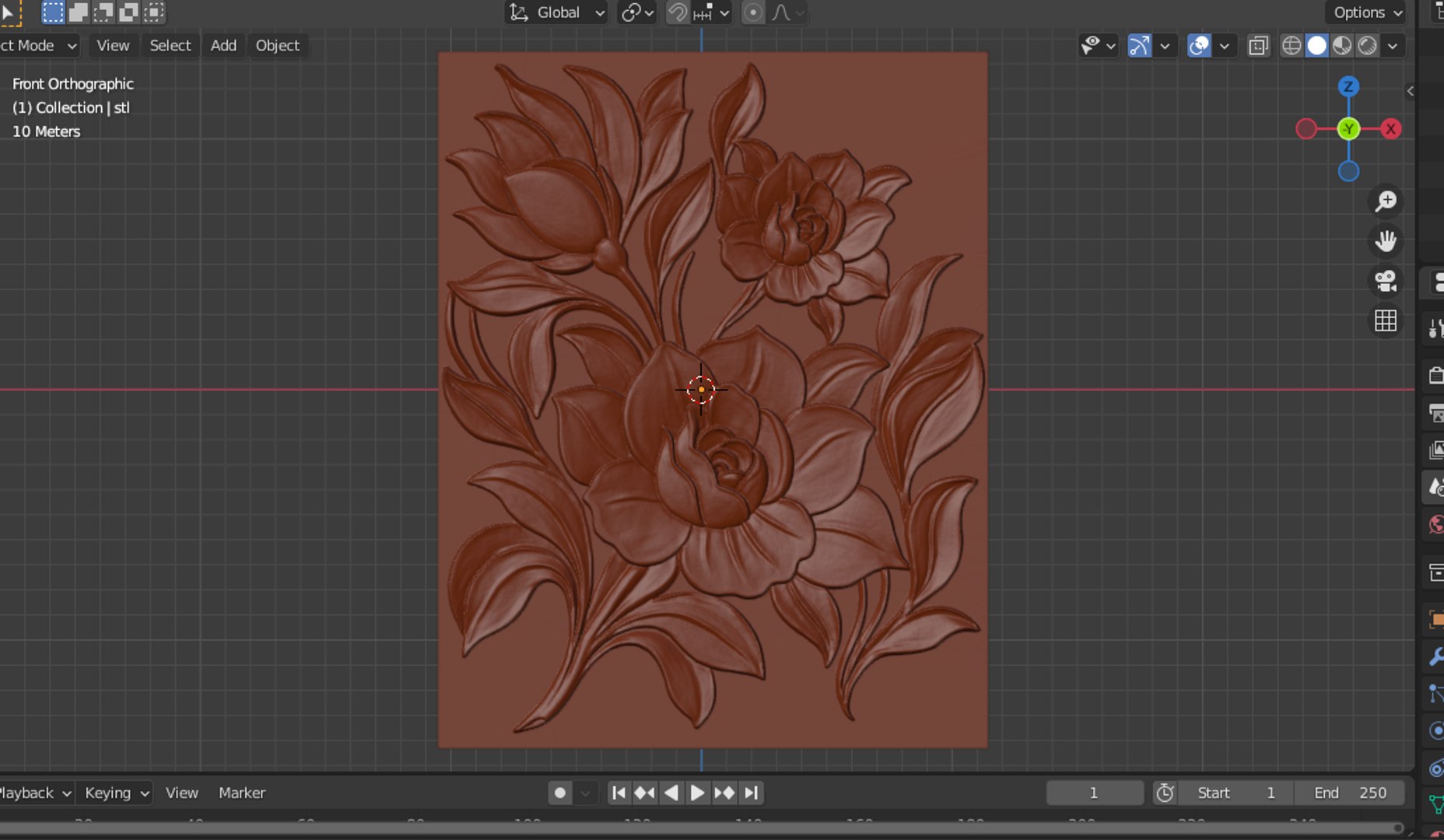Viewport: 1444px width, 840px height.
Task: Click the hand Move View icon
Action: (x=1386, y=241)
